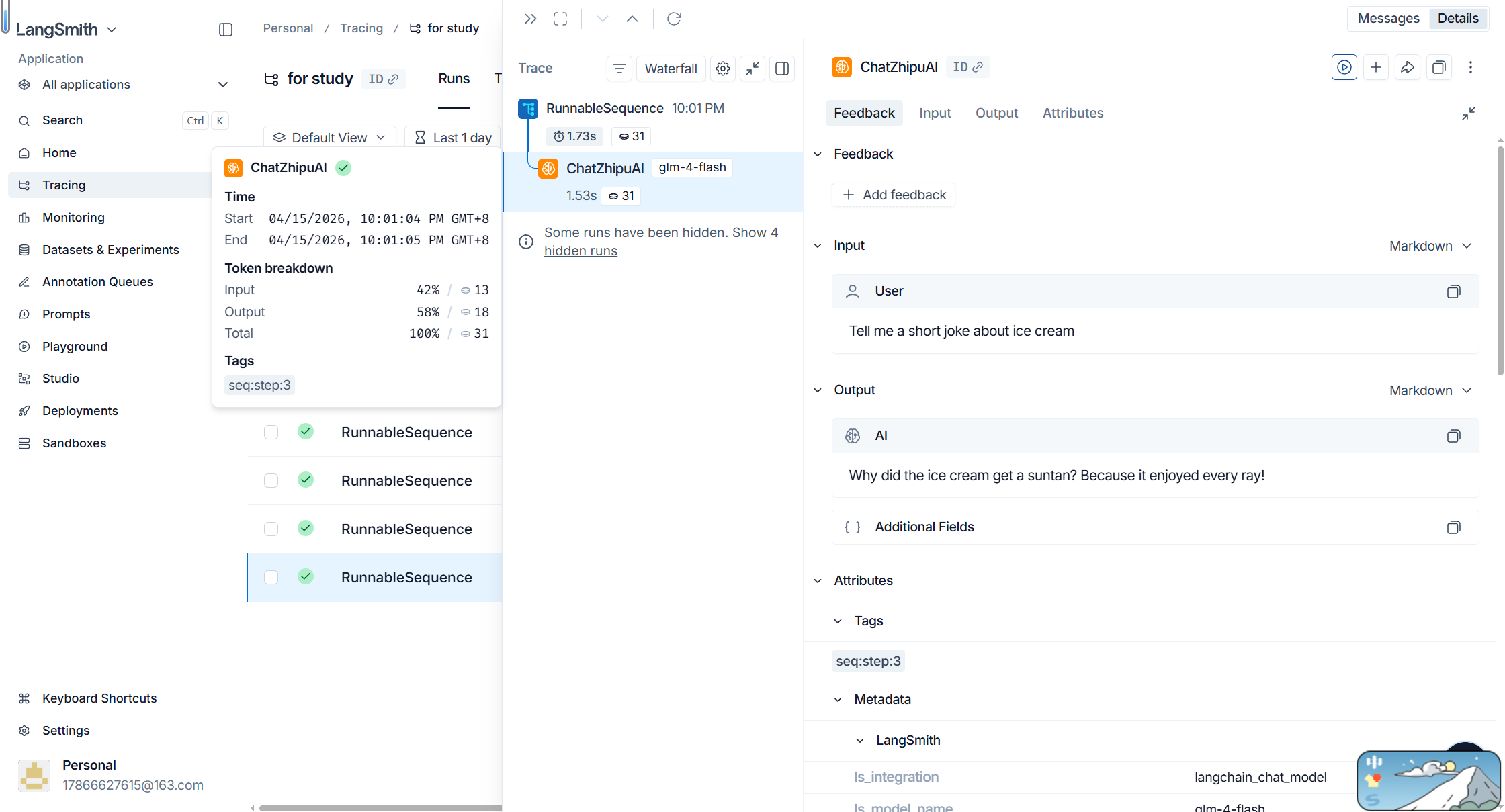Collapse the Output section
Image resolution: width=1505 pixels, height=812 pixels.
(x=818, y=390)
